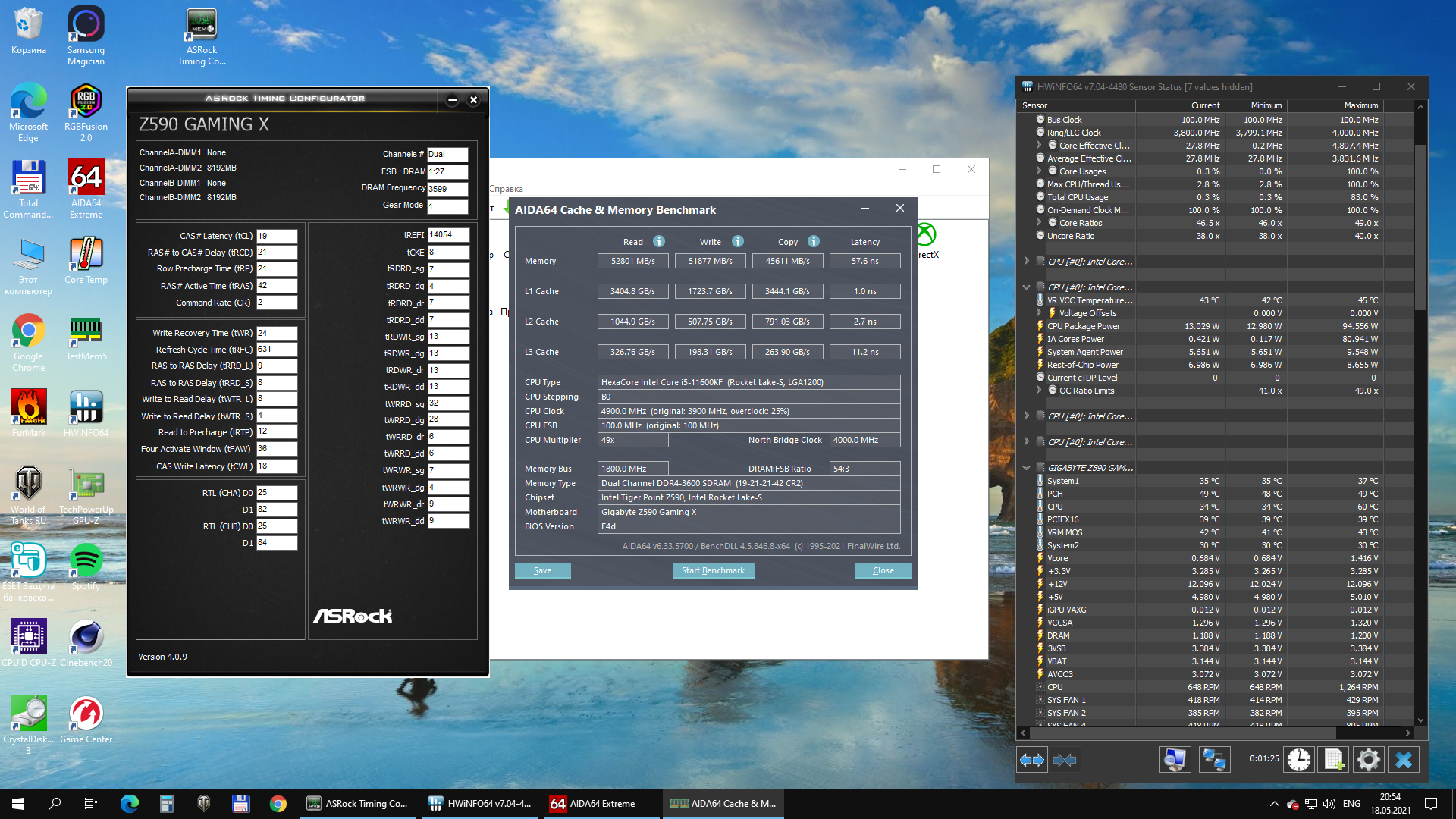
Task: Expand the Core Usages sensor row
Action: (1039, 171)
